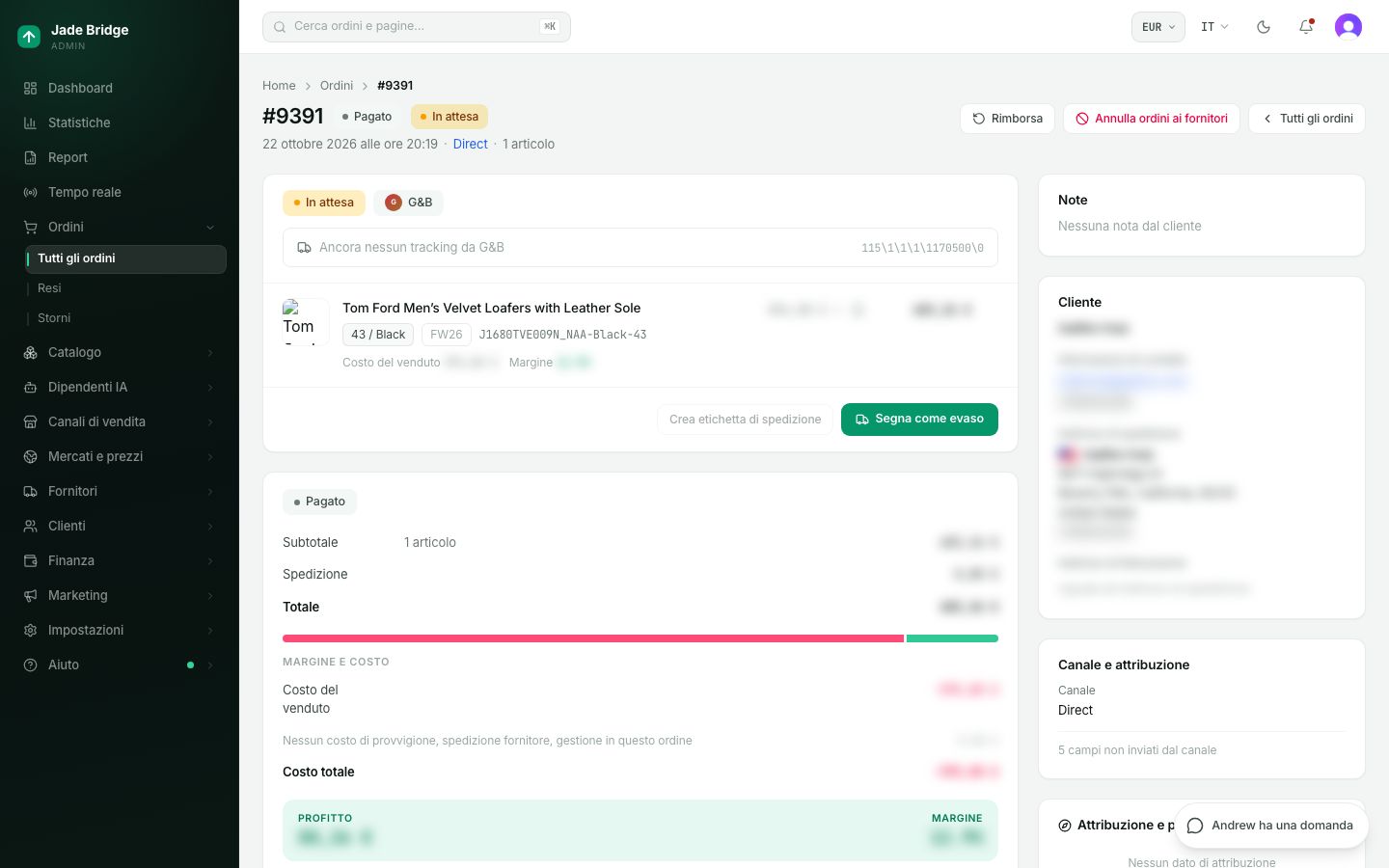Expand the Catalogo sidebar section
The image size is (1389, 868).
coord(120,352)
